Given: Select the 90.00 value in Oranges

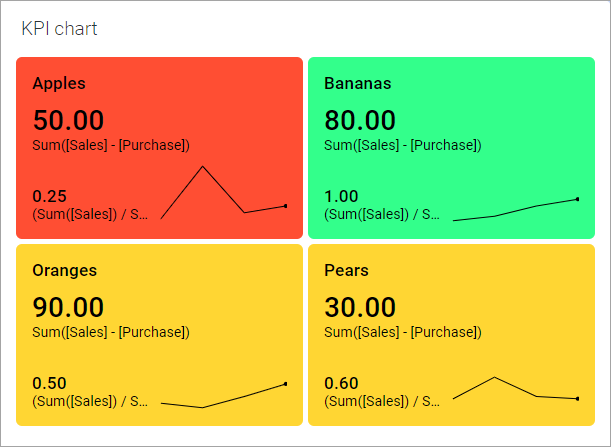Looking at the screenshot, I should tap(68, 307).
